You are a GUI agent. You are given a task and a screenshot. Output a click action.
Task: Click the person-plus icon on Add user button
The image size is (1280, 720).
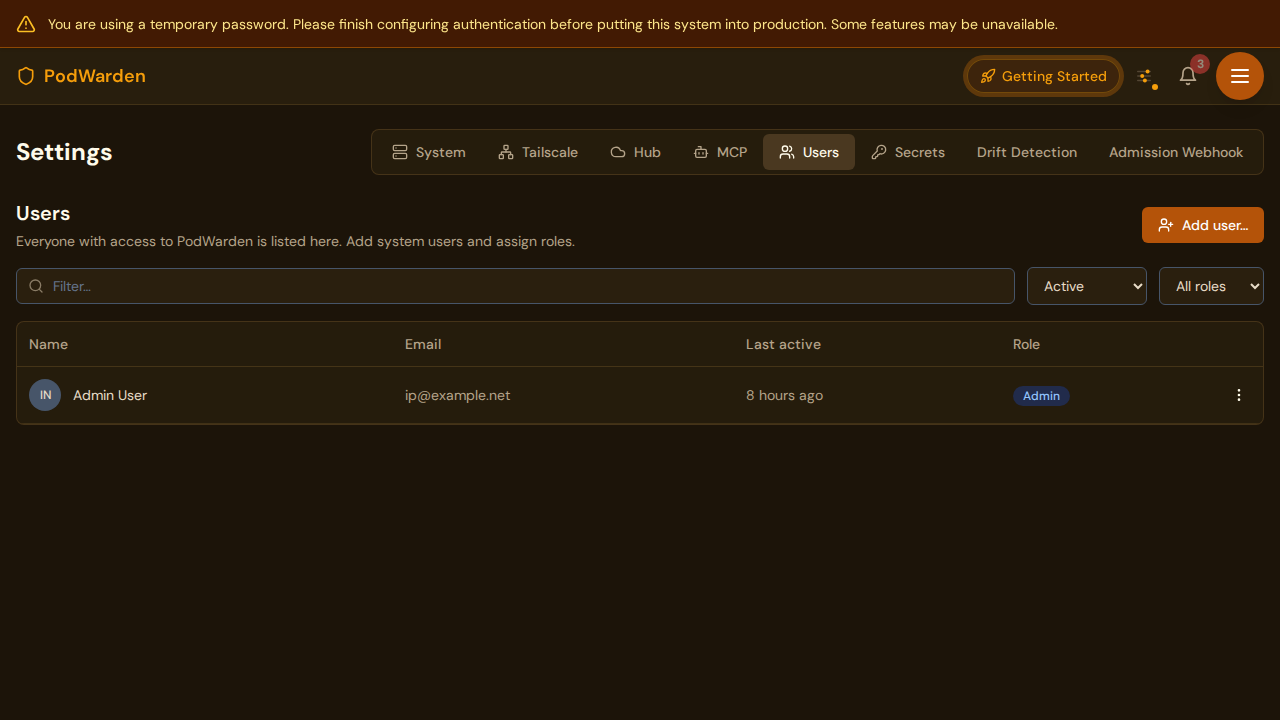pos(1166,225)
